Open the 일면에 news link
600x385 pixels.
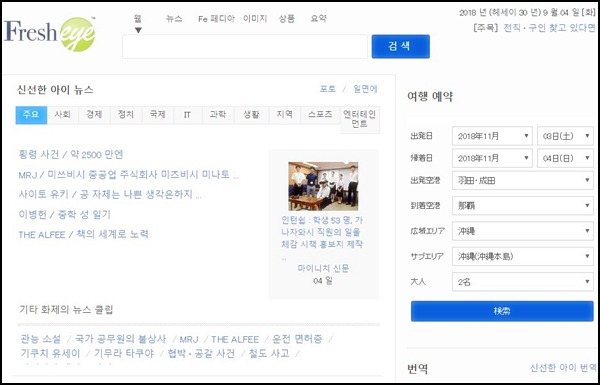point(365,89)
